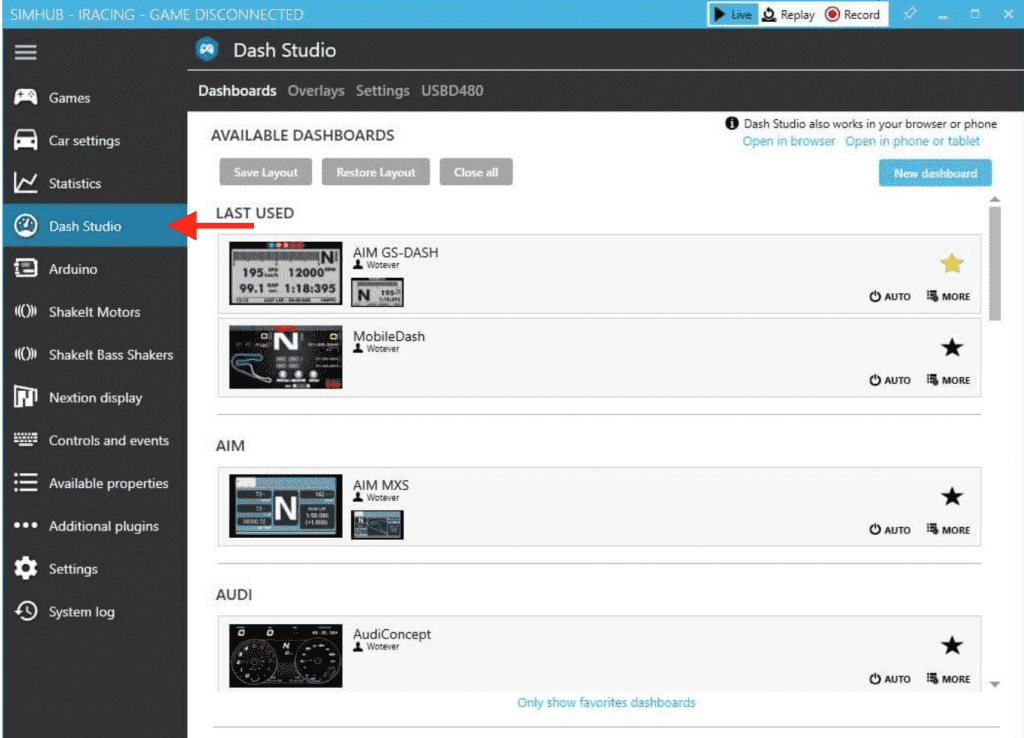The width and height of the screenshot is (1024, 738).
Task: Pin the window with the pin icon
Action: click(909, 15)
